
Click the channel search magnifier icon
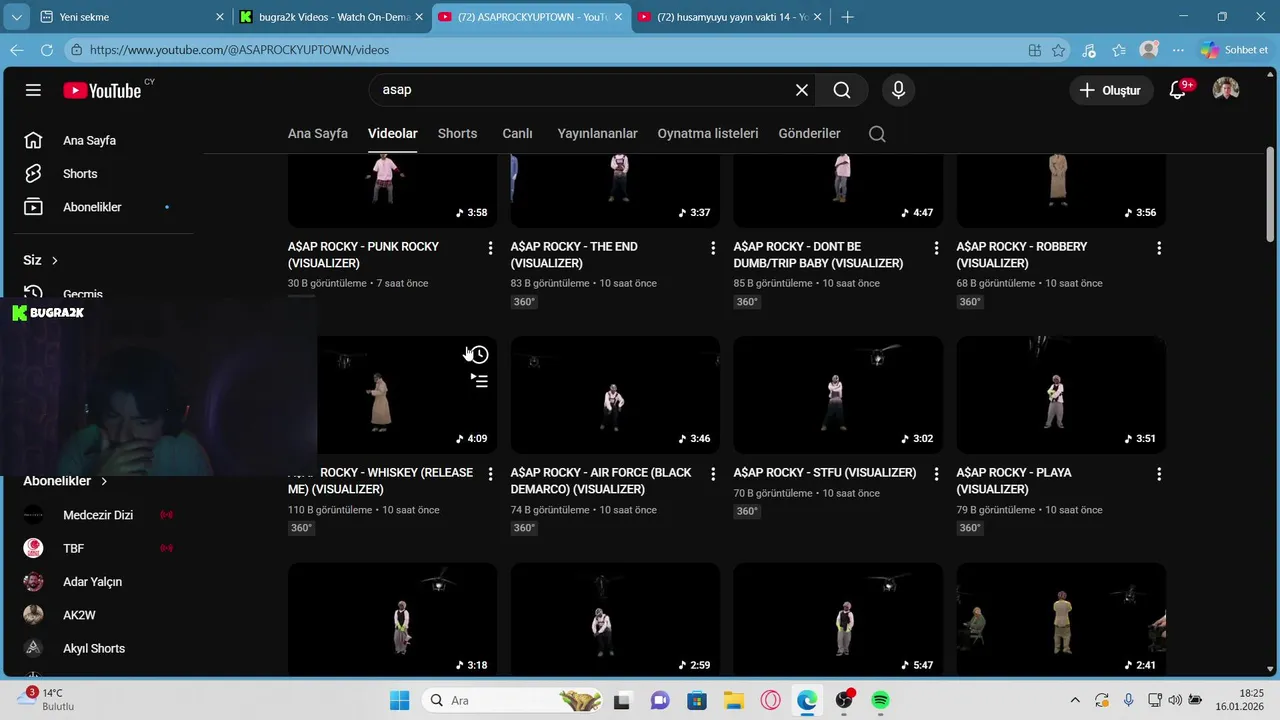pyautogui.click(x=877, y=134)
